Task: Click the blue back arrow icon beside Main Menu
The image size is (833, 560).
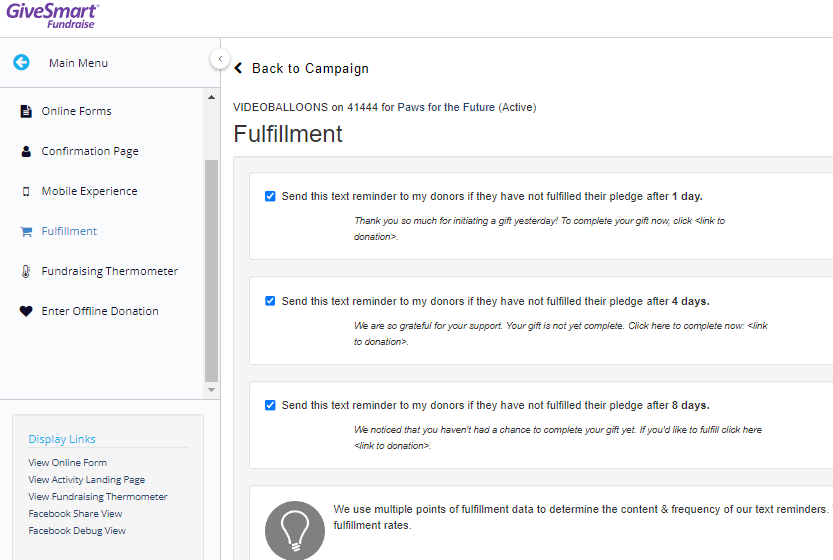Action: [21, 62]
